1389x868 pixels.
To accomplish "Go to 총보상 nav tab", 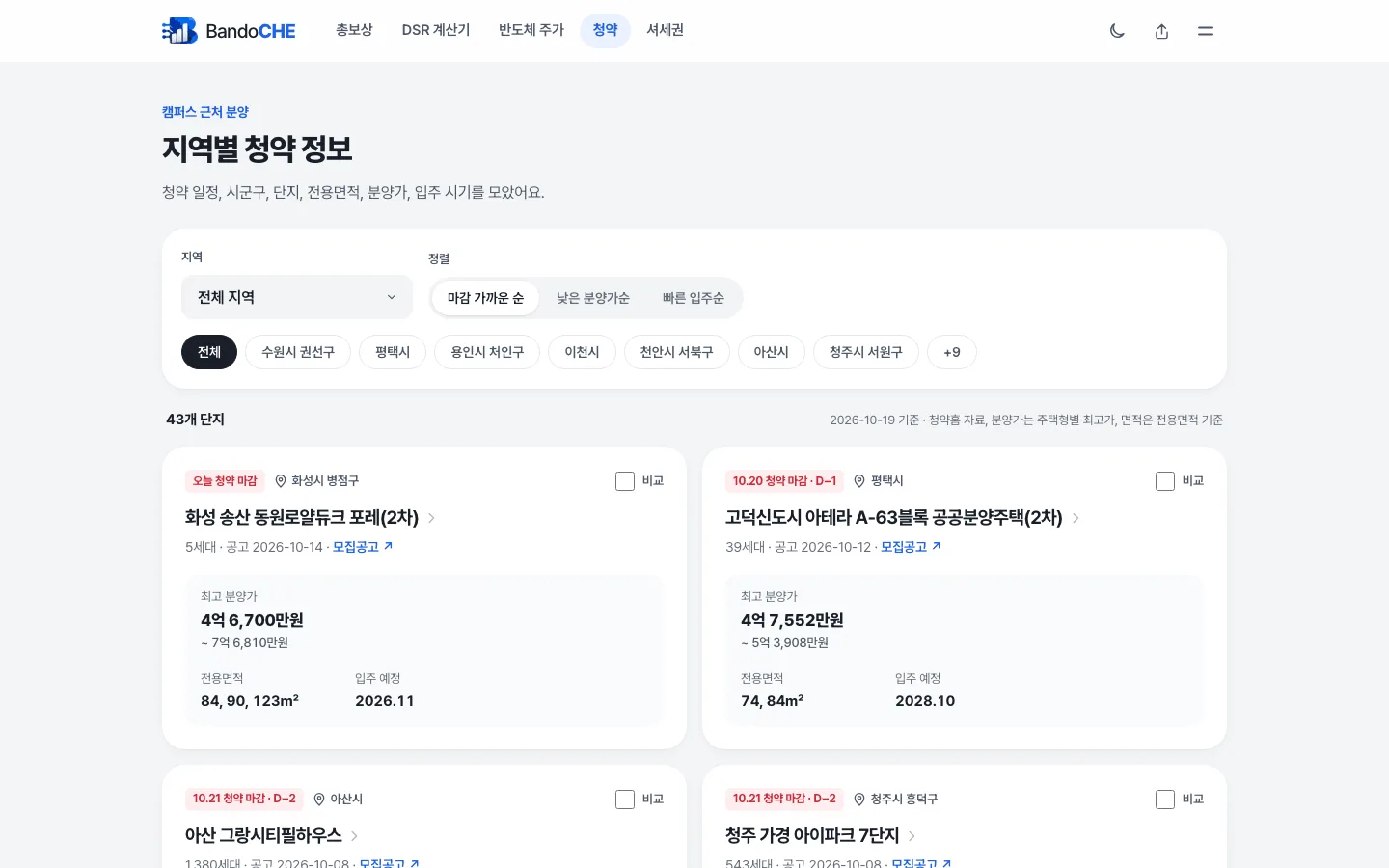I will click(354, 30).
